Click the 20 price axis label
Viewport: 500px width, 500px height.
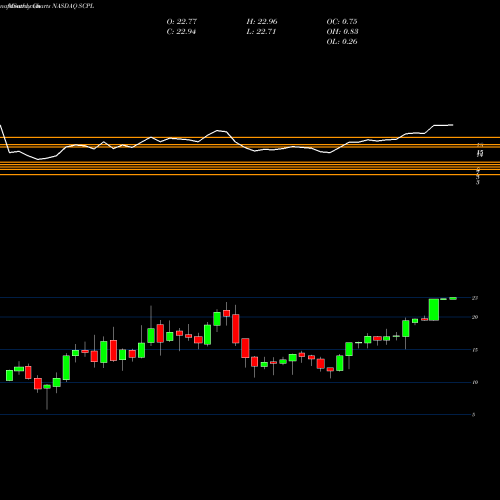(475, 317)
